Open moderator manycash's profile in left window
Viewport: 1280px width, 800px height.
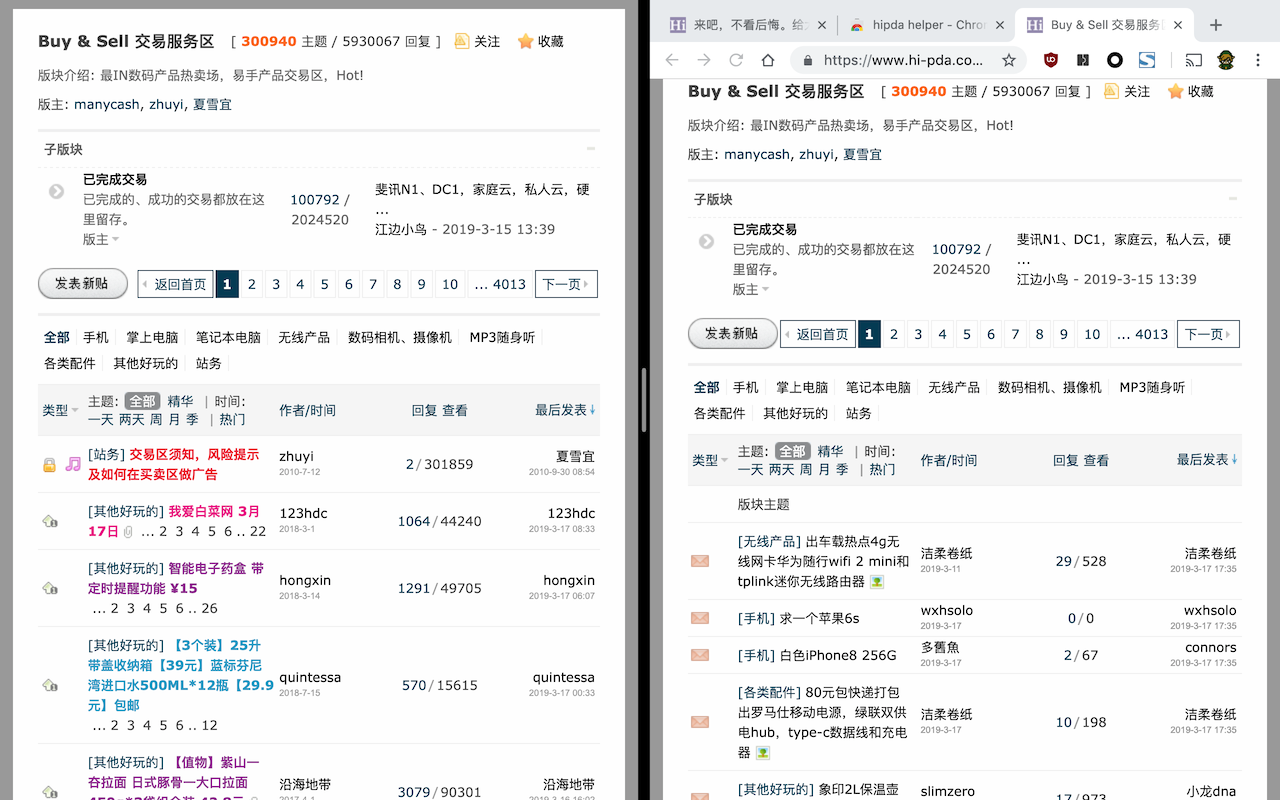click(107, 104)
